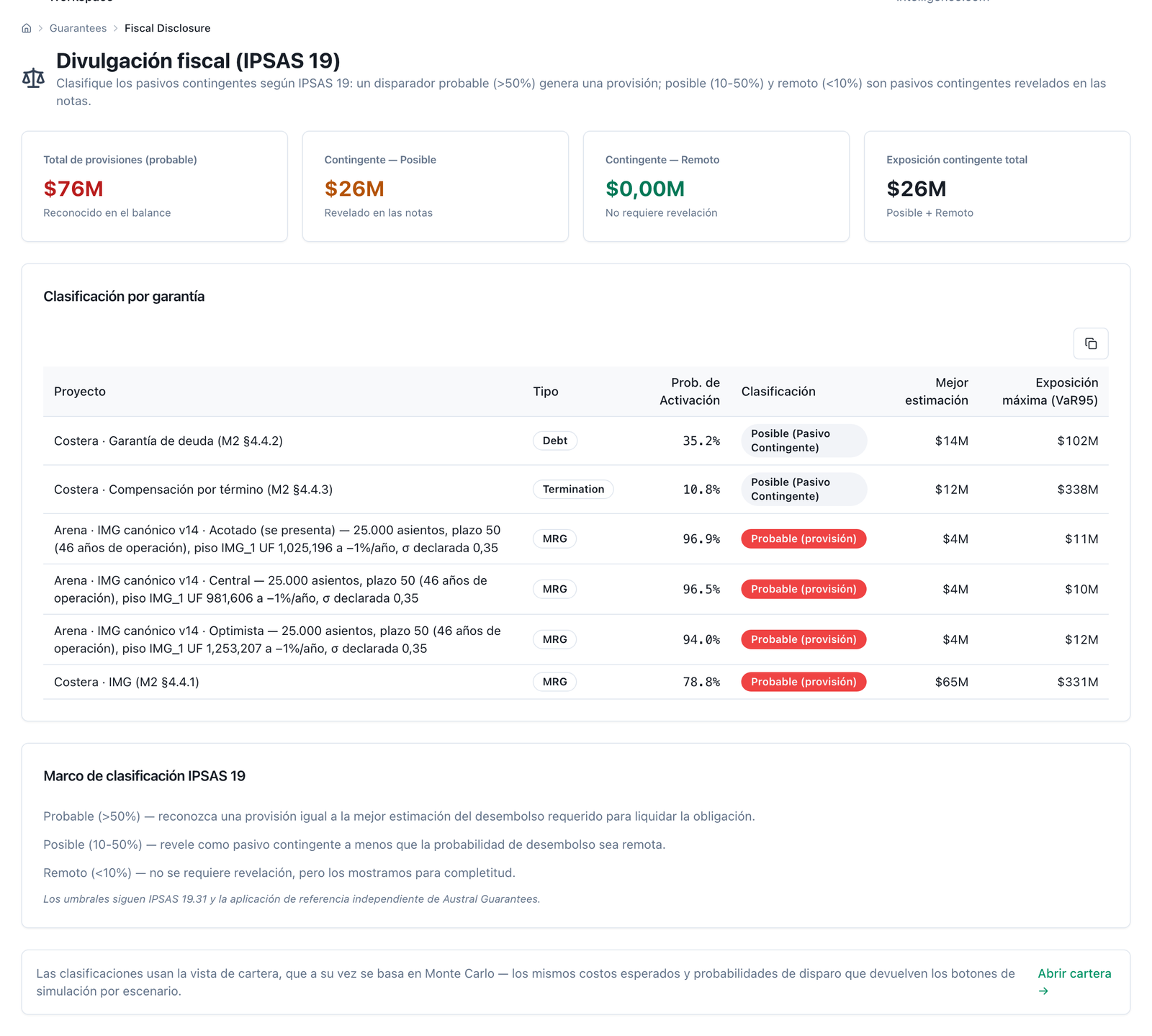The height and width of the screenshot is (1036, 1152).
Task: Click the $14M best estimate value
Action: pyautogui.click(x=951, y=441)
